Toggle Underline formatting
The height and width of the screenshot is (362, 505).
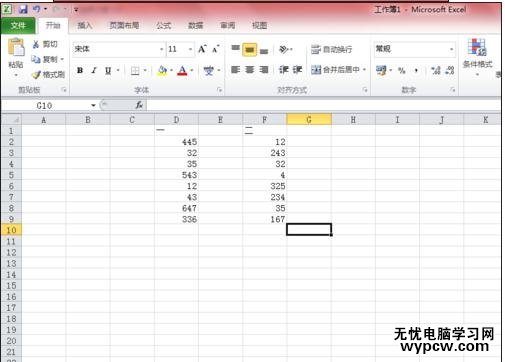pos(108,70)
